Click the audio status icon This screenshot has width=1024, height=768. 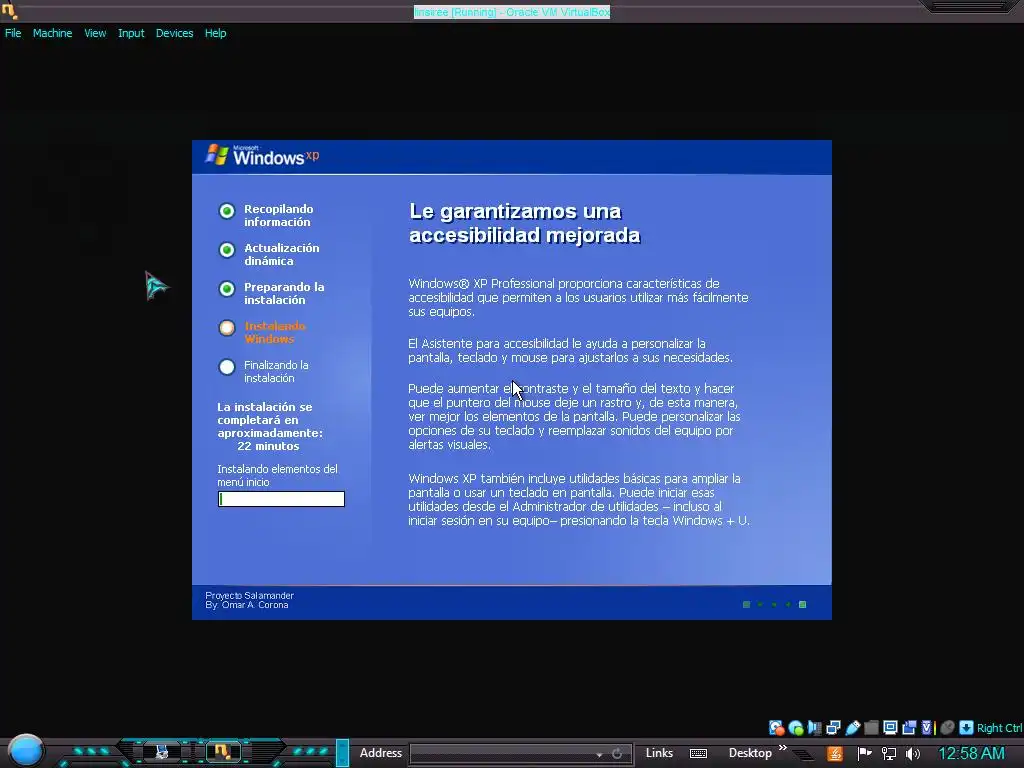[814, 728]
